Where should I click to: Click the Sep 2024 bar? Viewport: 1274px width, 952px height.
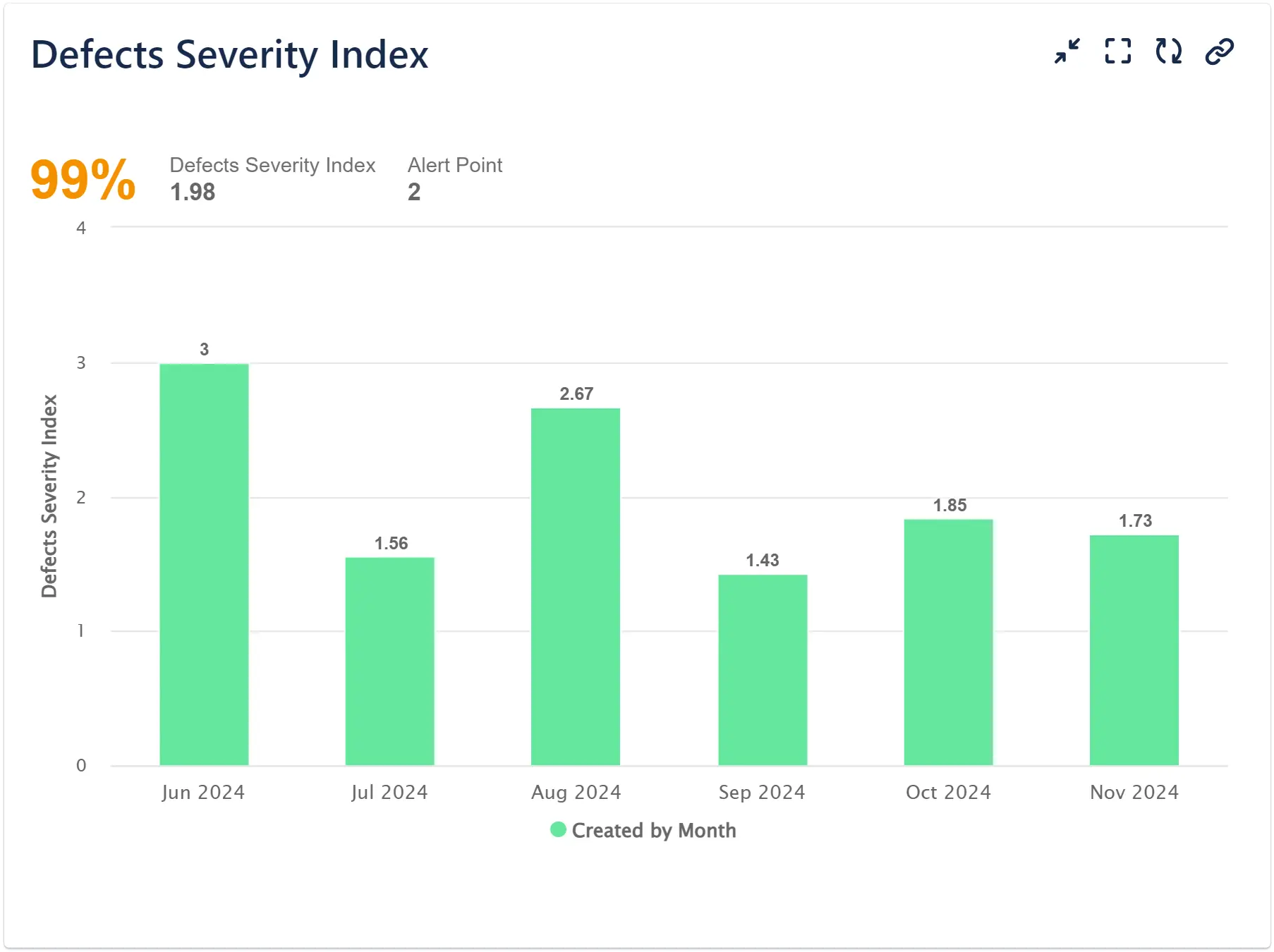point(762,669)
